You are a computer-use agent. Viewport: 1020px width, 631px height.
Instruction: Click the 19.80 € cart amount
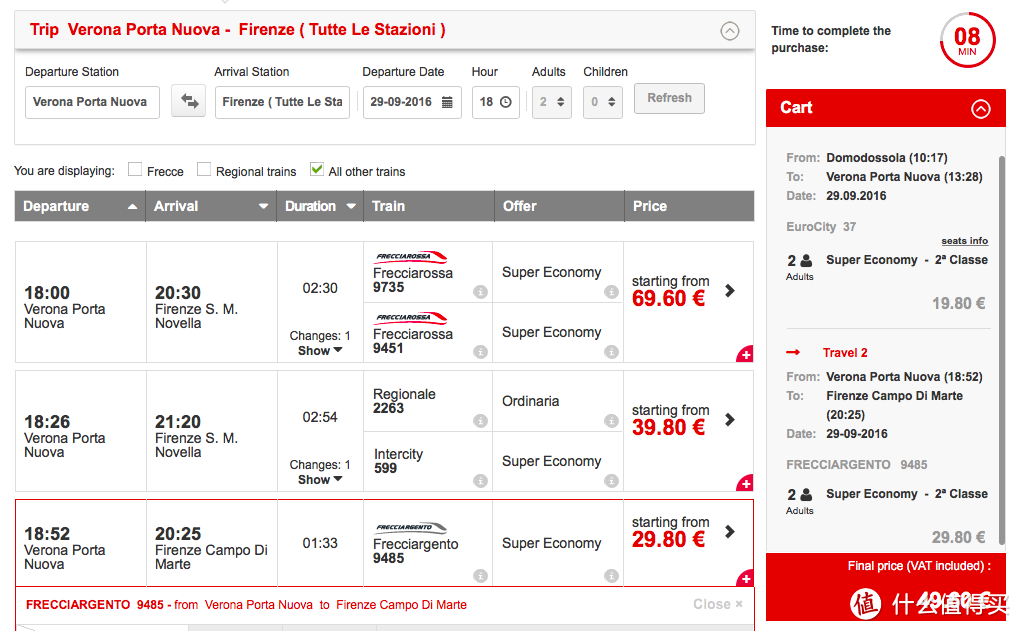click(958, 303)
